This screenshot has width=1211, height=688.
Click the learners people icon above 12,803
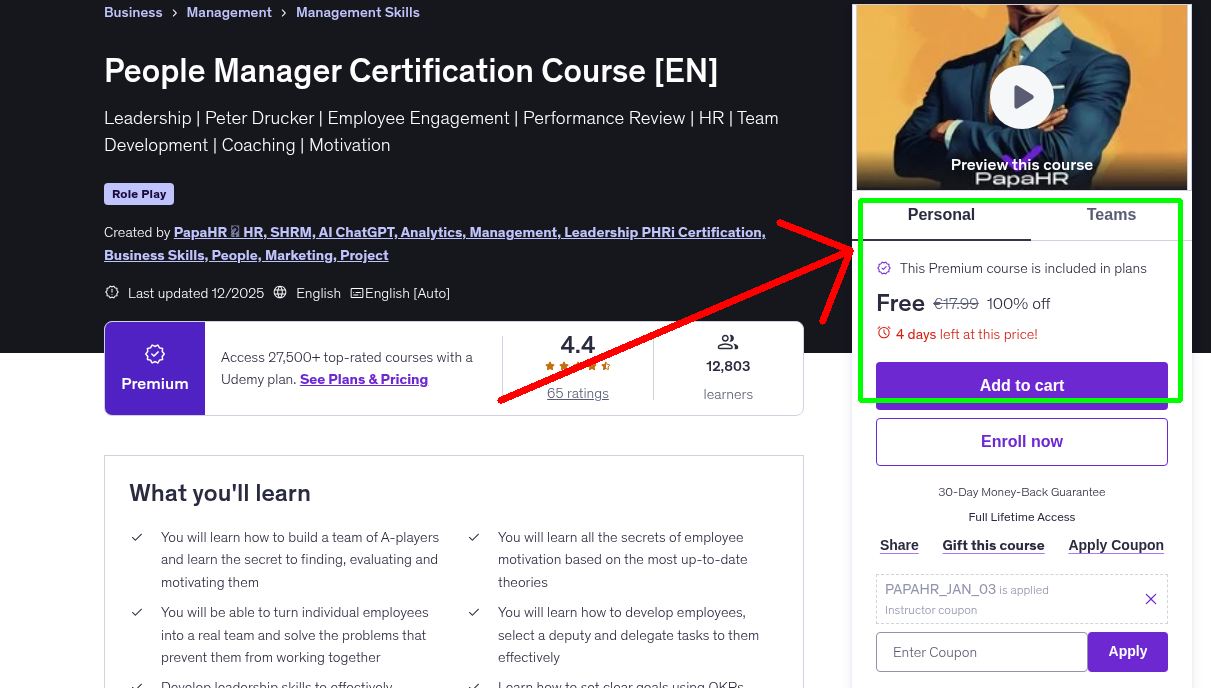(728, 341)
